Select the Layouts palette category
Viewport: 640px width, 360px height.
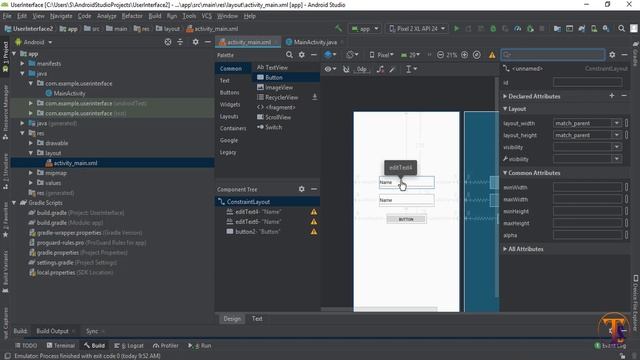pos(229,116)
